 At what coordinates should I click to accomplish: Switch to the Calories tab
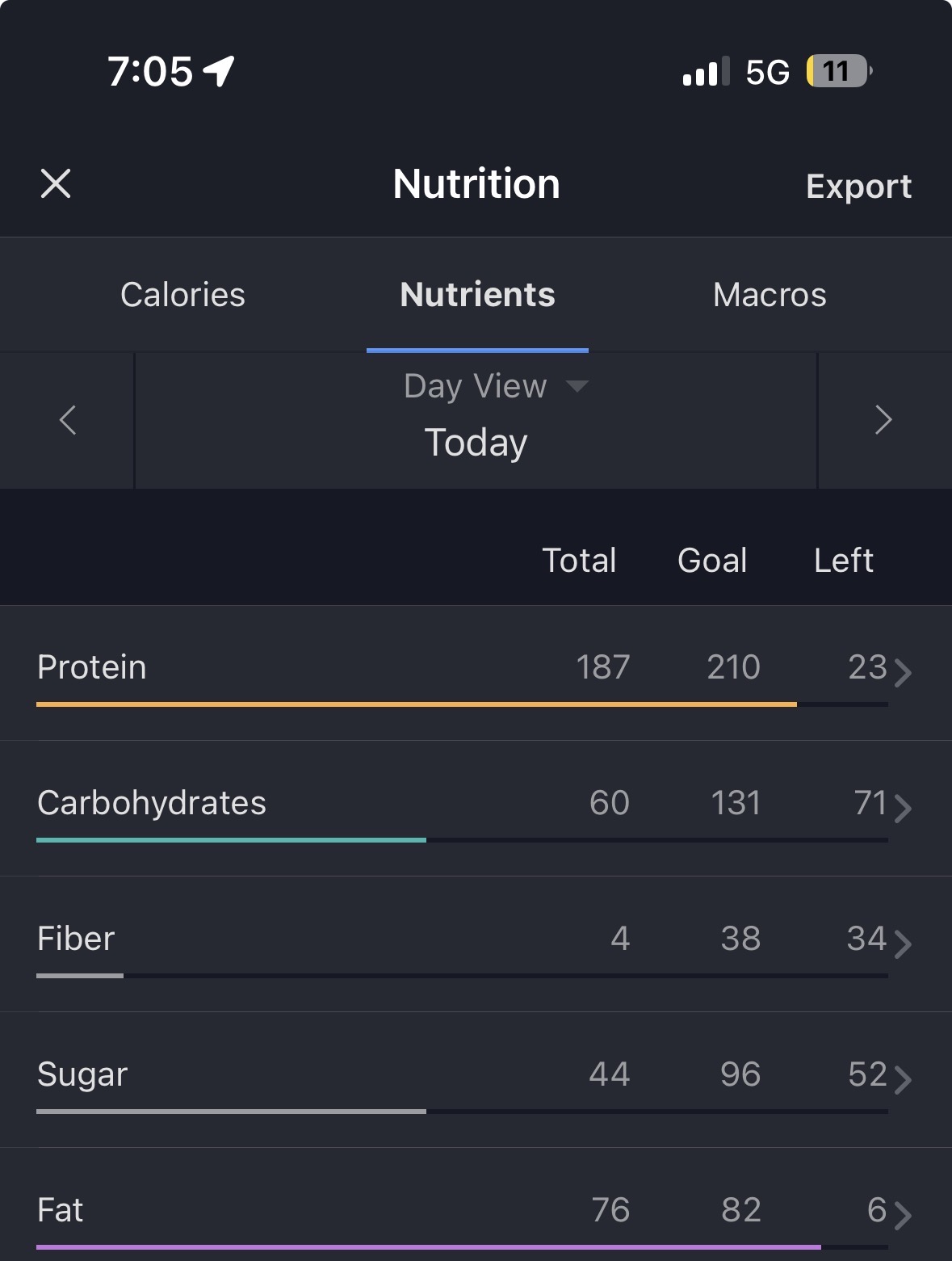(182, 295)
